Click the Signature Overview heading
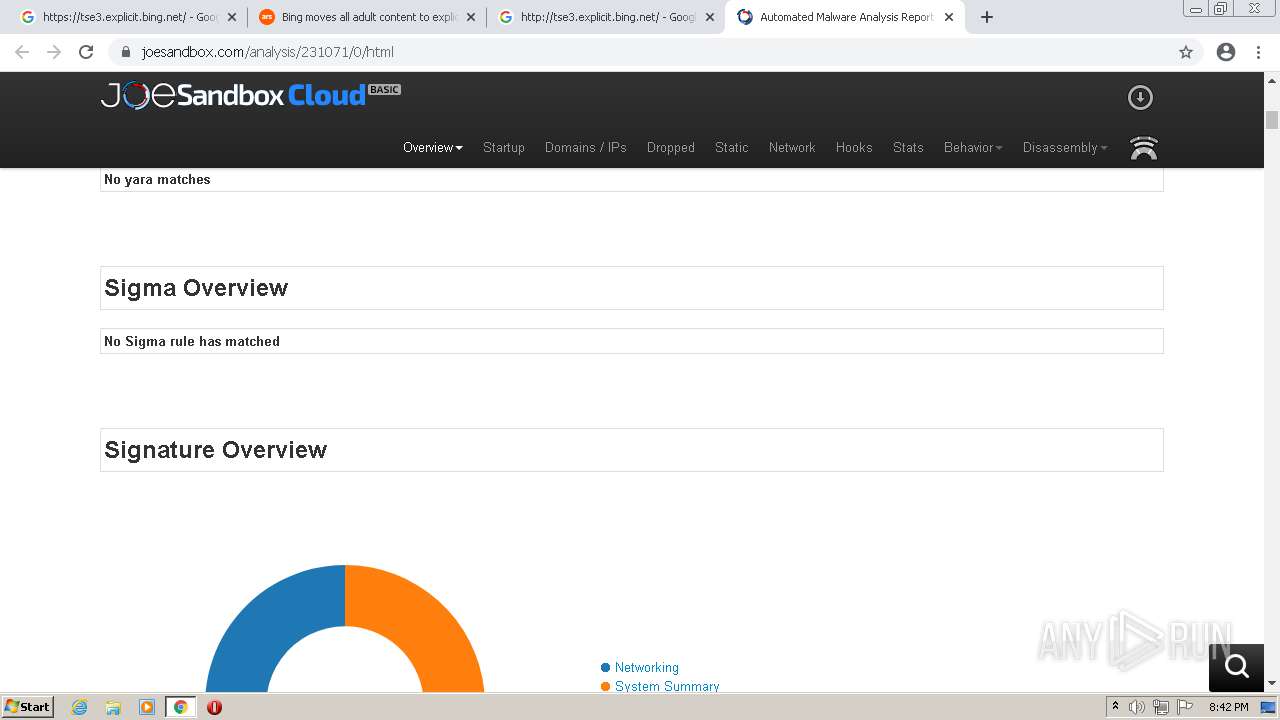The height and width of the screenshot is (720, 1280). [x=216, y=450]
